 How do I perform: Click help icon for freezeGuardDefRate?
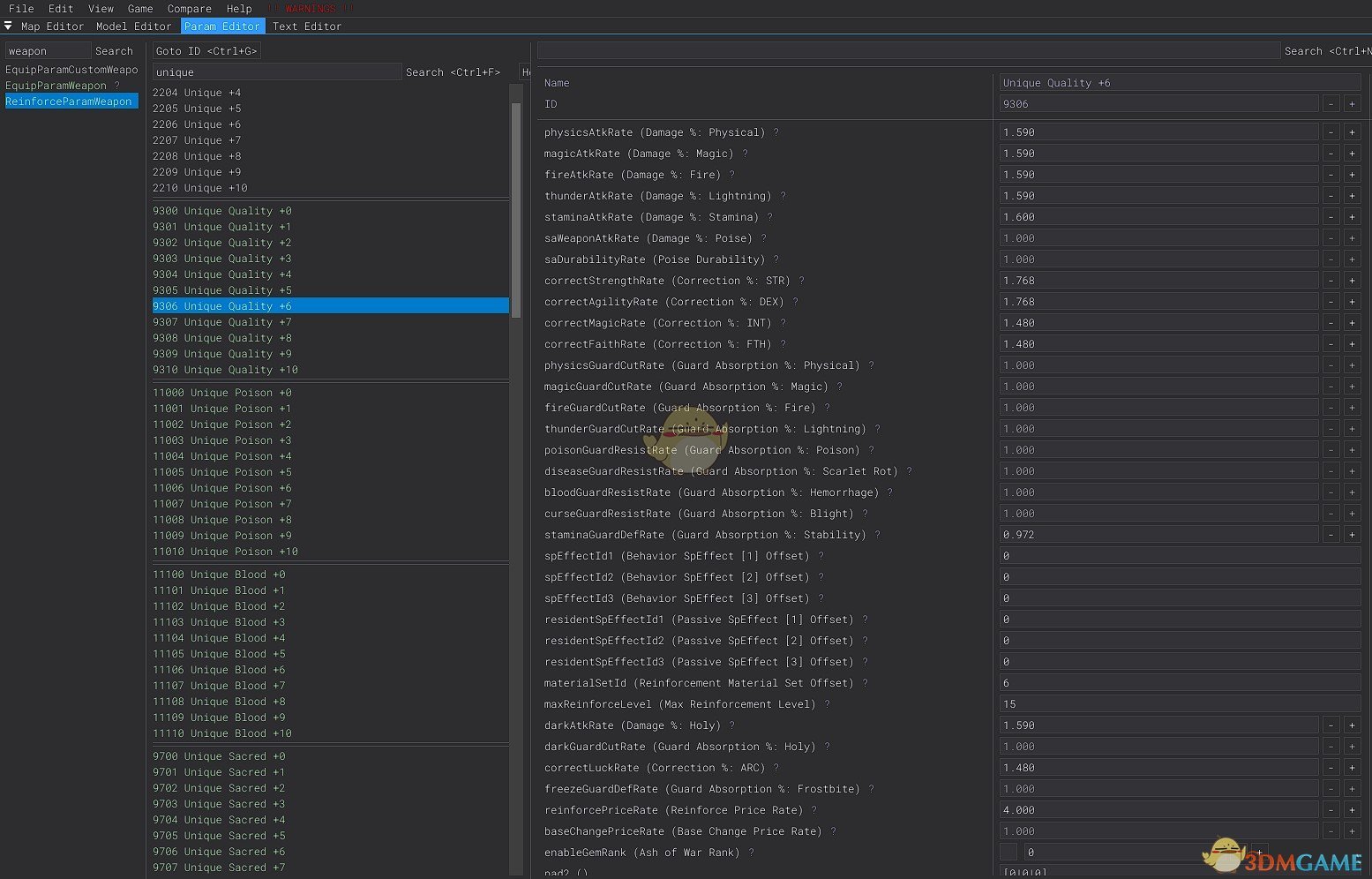coord(871,789)
